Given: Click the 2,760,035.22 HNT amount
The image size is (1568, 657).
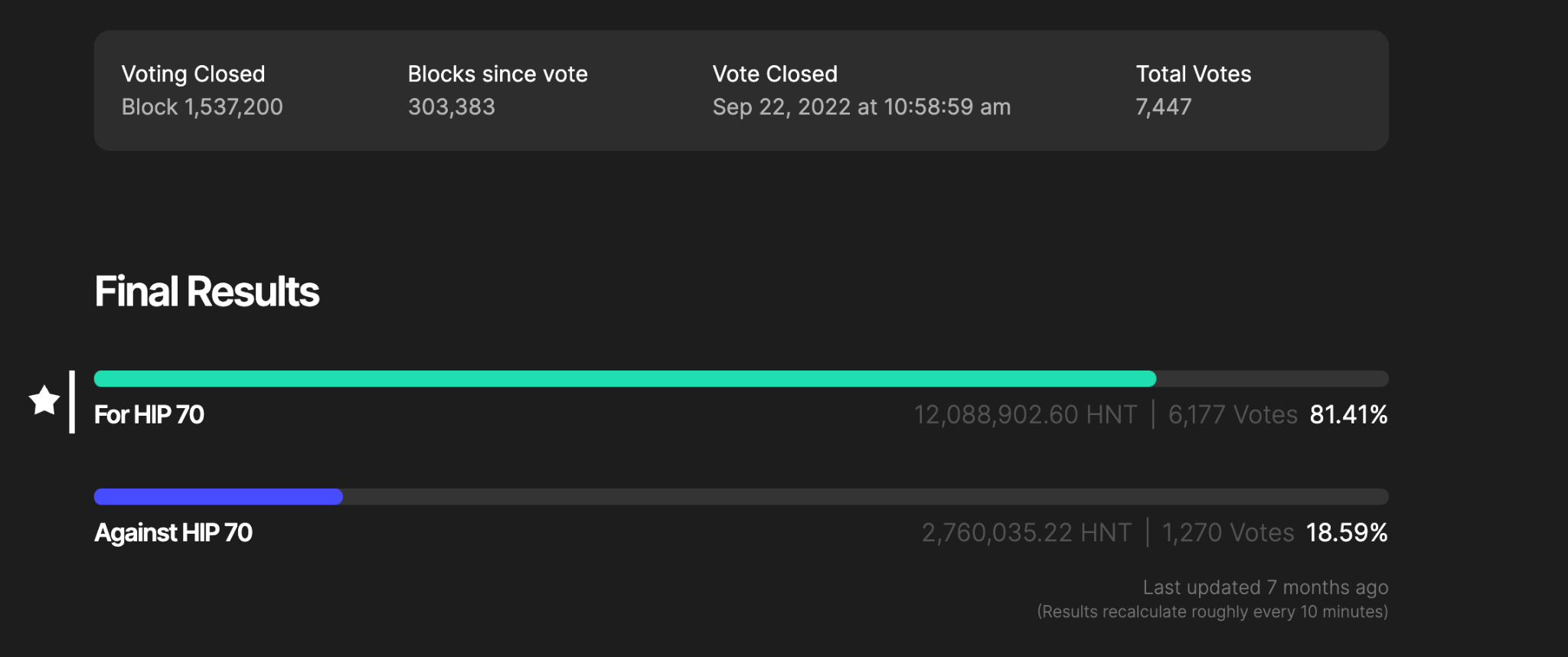Looking at the screenshot, I should coord(1026,532).
